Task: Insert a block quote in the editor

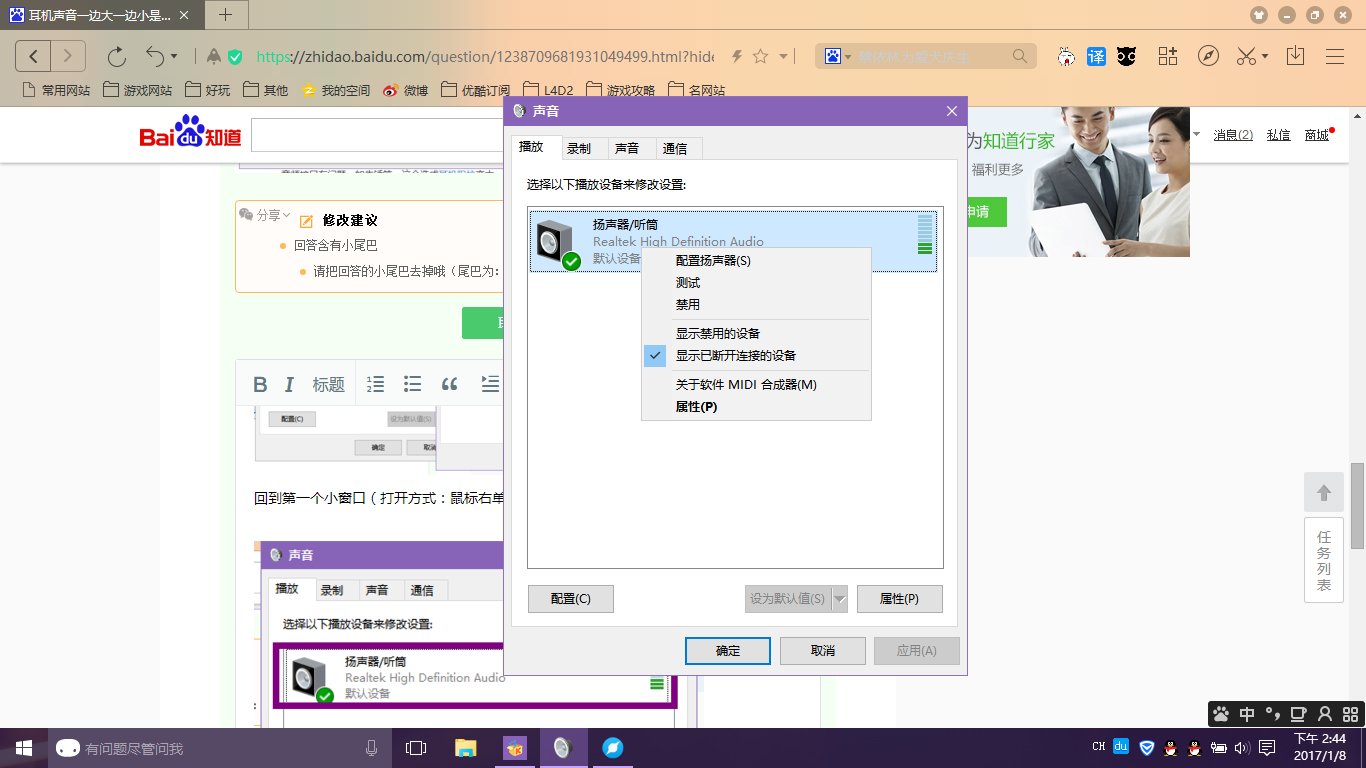Action: click(449, 384)
